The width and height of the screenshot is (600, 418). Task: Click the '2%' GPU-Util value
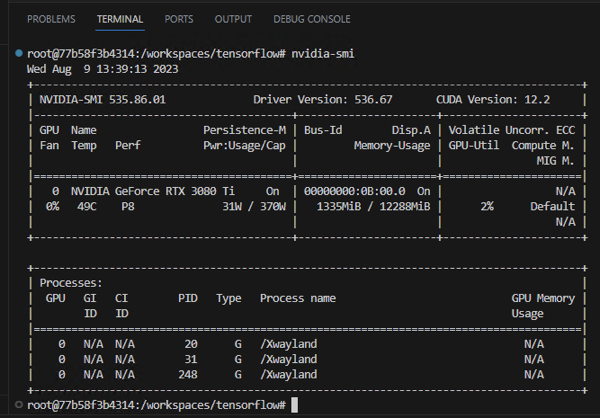click(x=487, y=206)
